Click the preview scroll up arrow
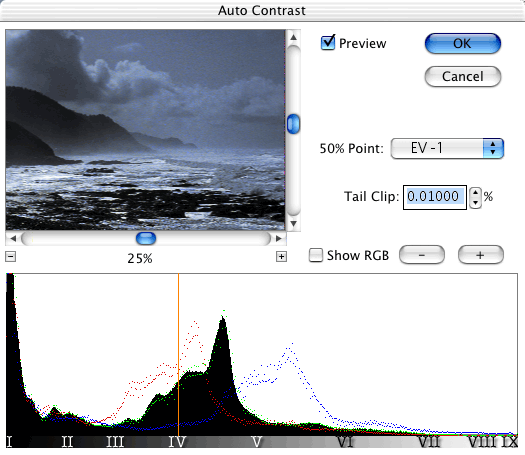The image size is (525, 455). click(294, 37)
